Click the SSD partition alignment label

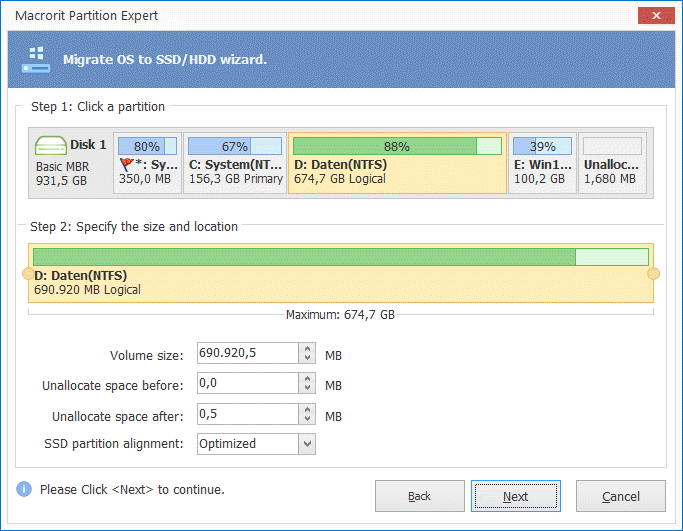[x=114, y=443]
